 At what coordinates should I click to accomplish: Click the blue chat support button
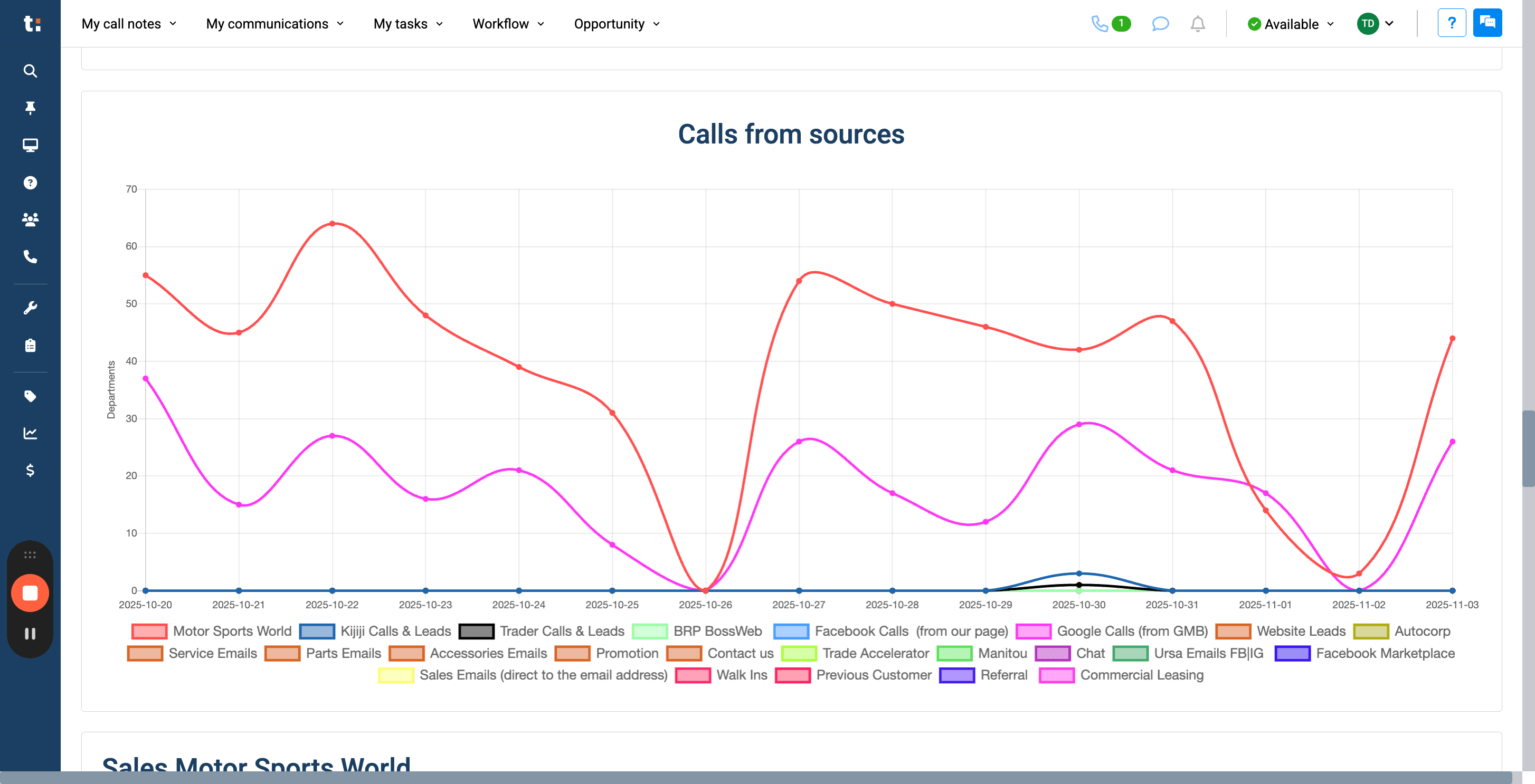[x=1487, y=23]
